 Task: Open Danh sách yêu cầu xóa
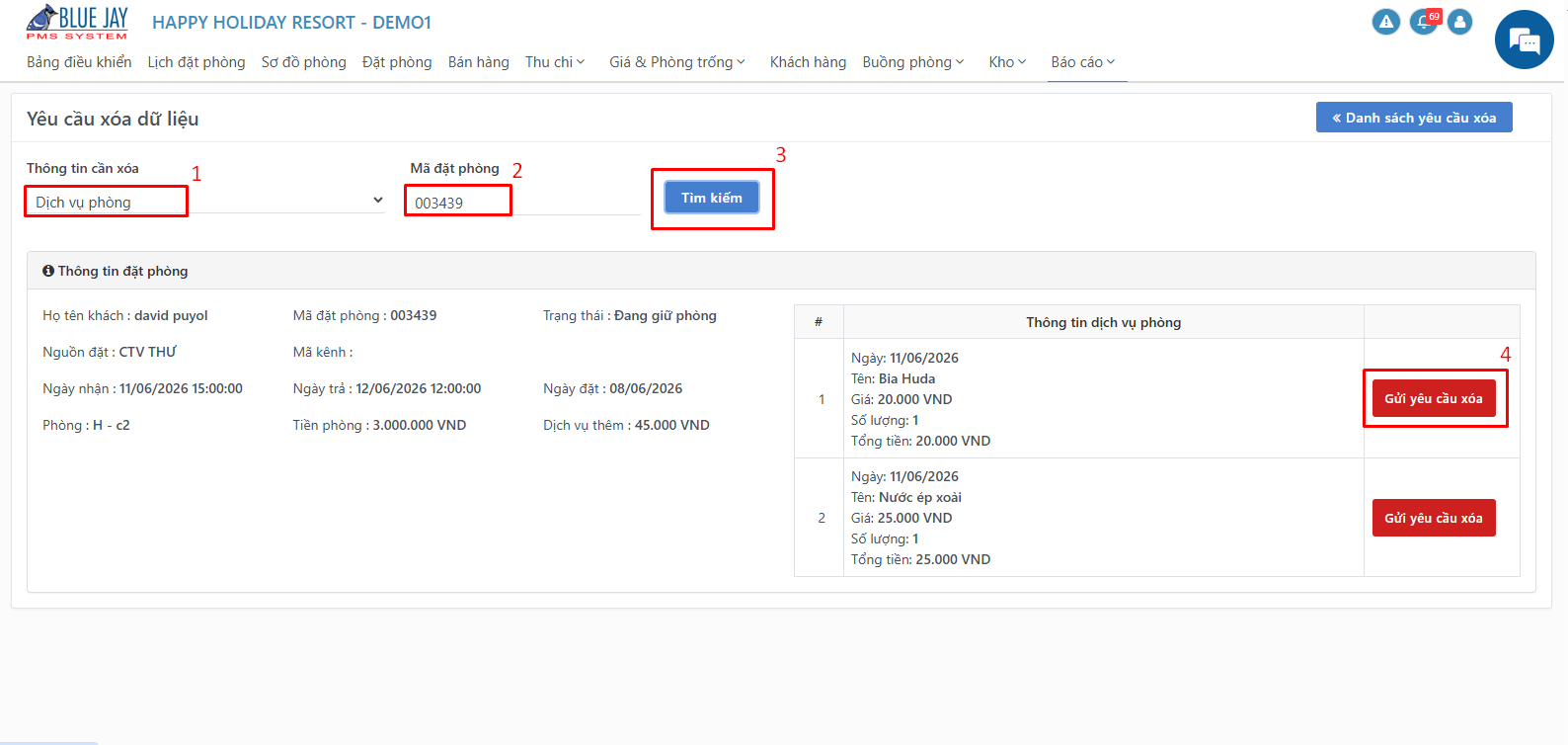(1414, 118)
